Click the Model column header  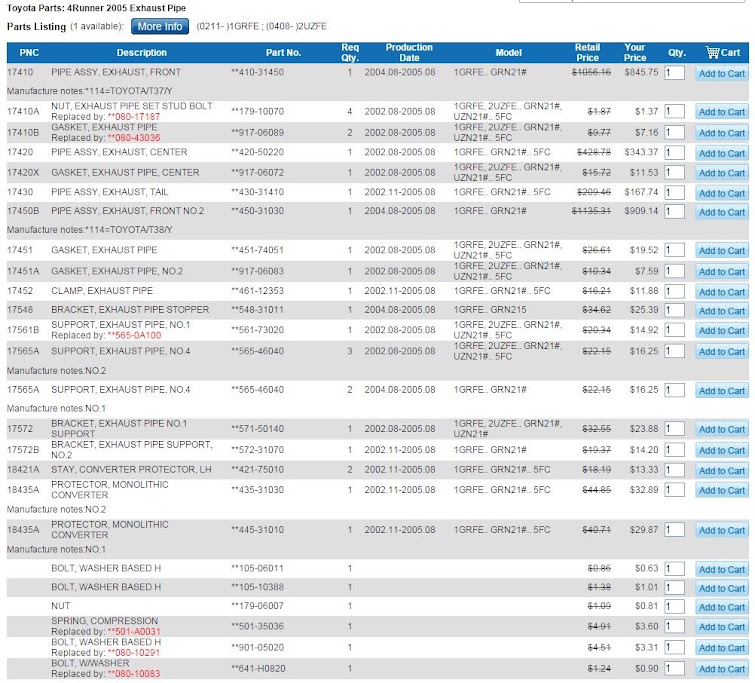coord(508,53)
